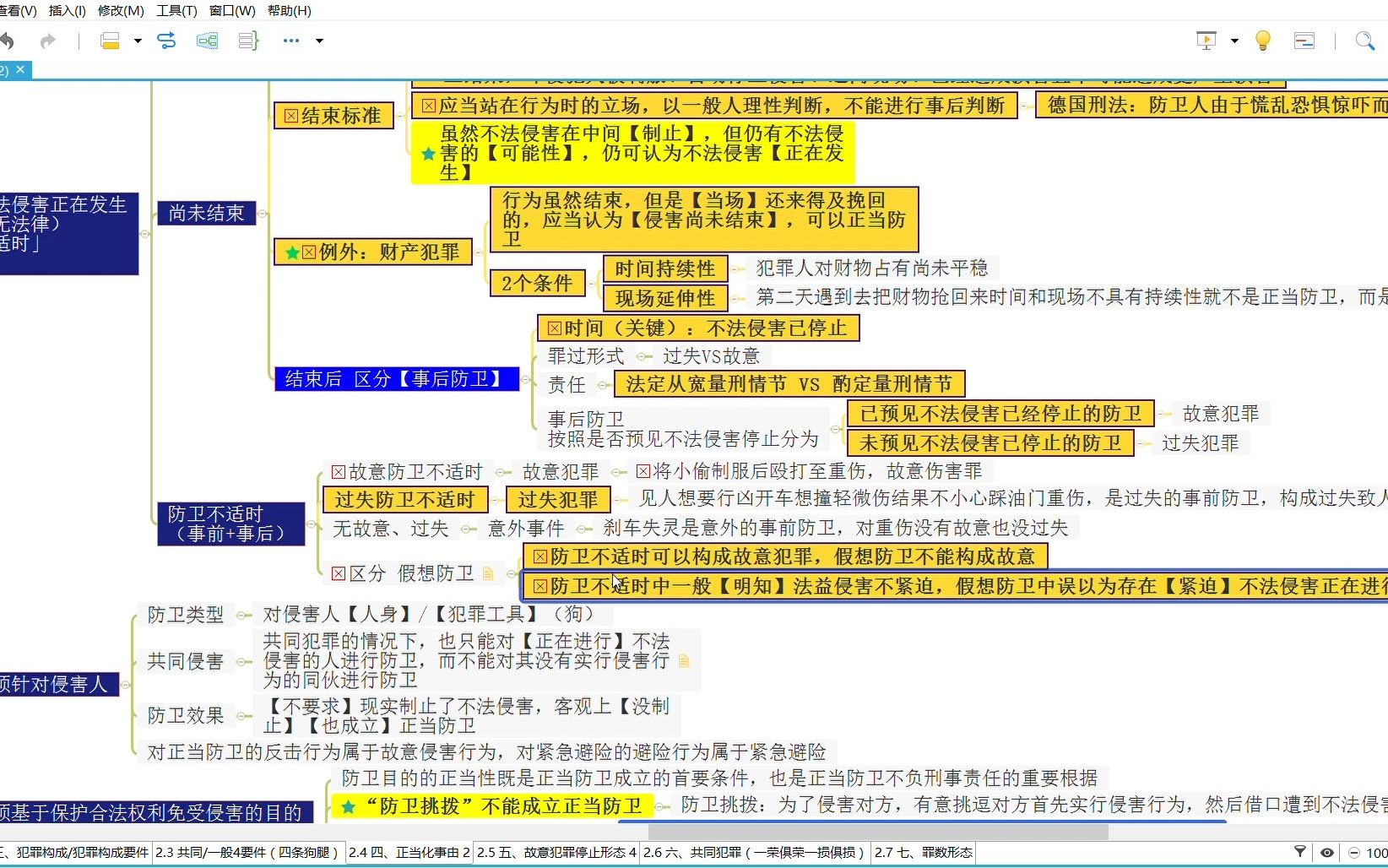This screenshot has width=1388, height=868.
Task: Collapse the 2个条件 branch
Action: click(591, 284)
